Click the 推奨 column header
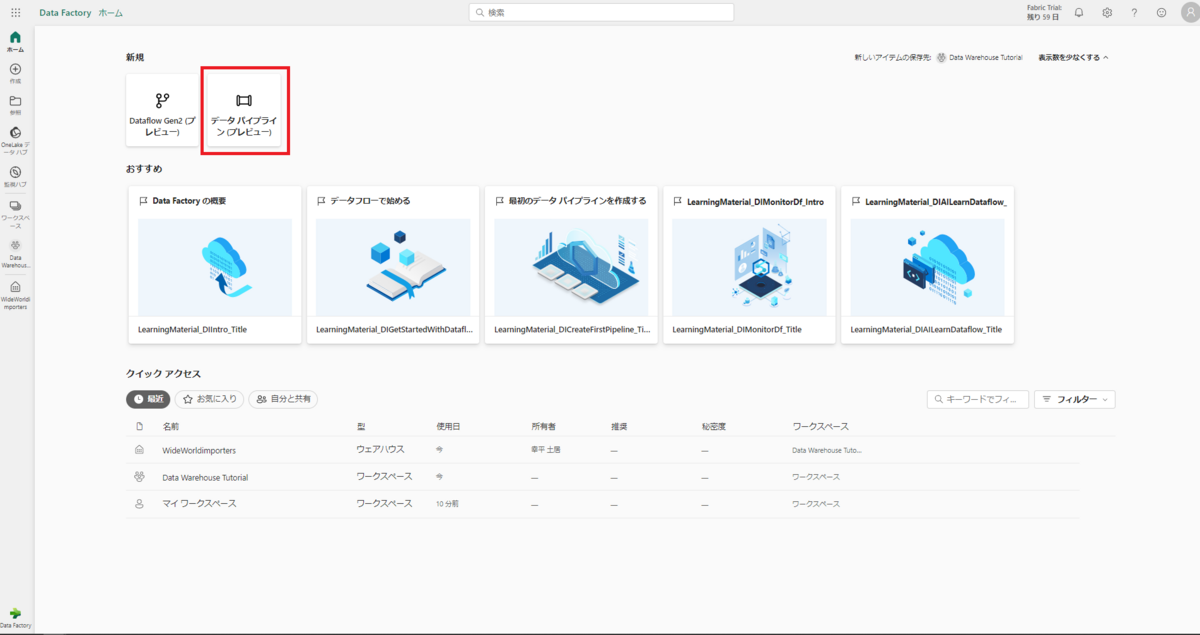Image resolution: width=1200 pixels, height=635 pixels. coord(619,426)
